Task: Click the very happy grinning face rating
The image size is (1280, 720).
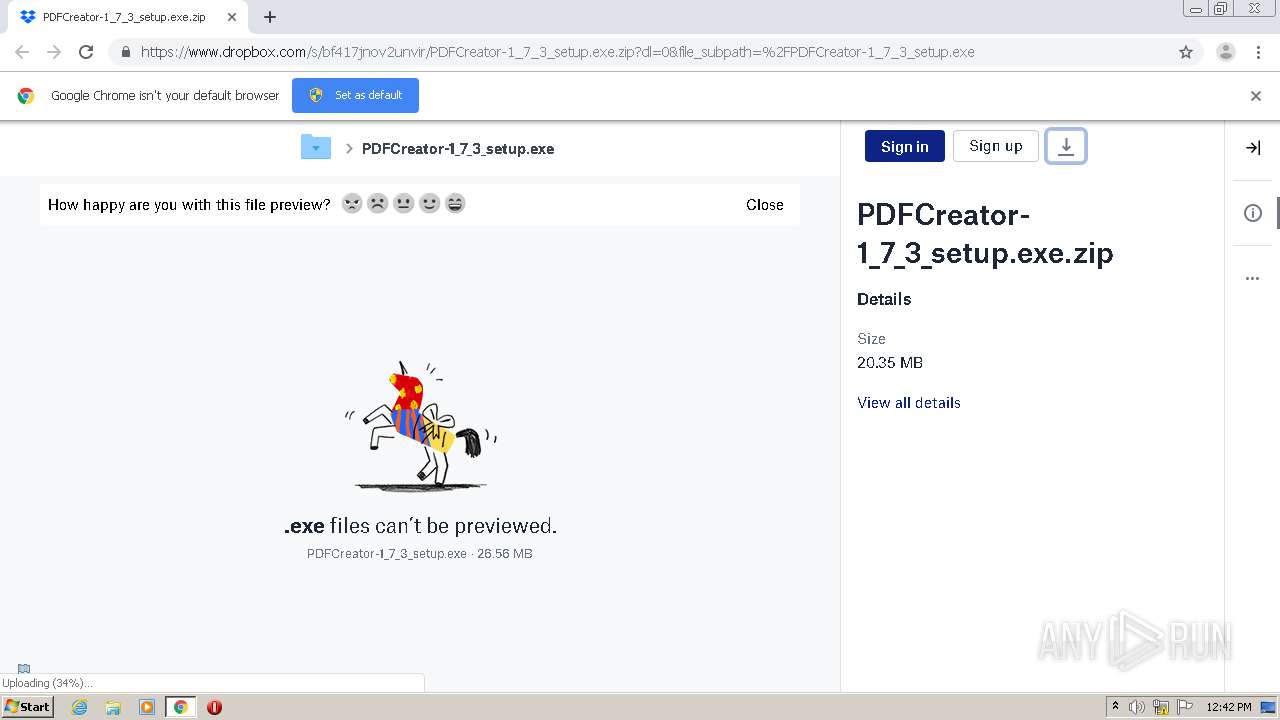Action: (455, 204)
